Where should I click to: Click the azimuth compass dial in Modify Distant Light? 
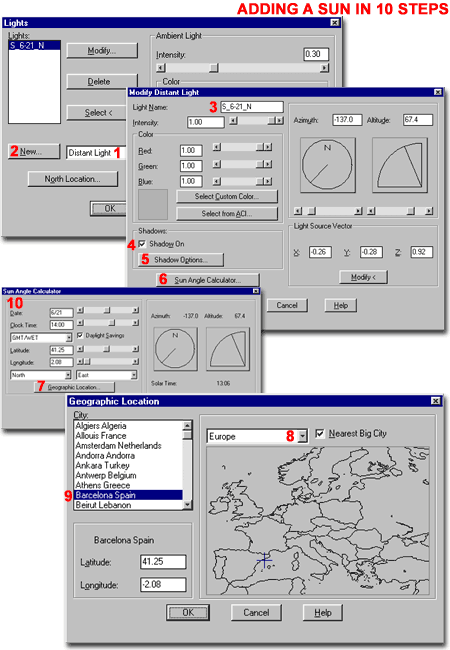(327, 165)
